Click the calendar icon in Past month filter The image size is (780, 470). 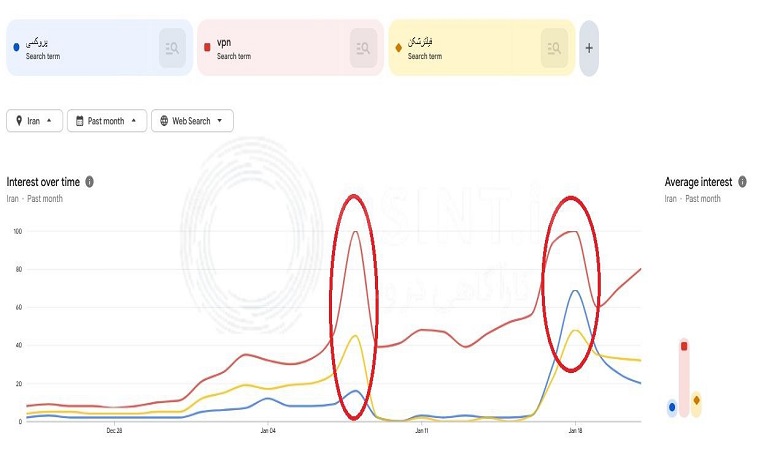(x=80, y=121)
